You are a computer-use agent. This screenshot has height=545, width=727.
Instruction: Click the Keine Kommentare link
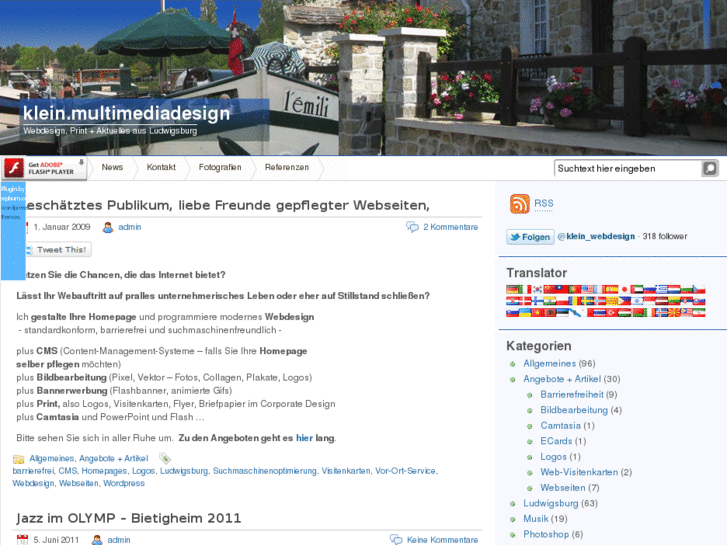point(442,540)
